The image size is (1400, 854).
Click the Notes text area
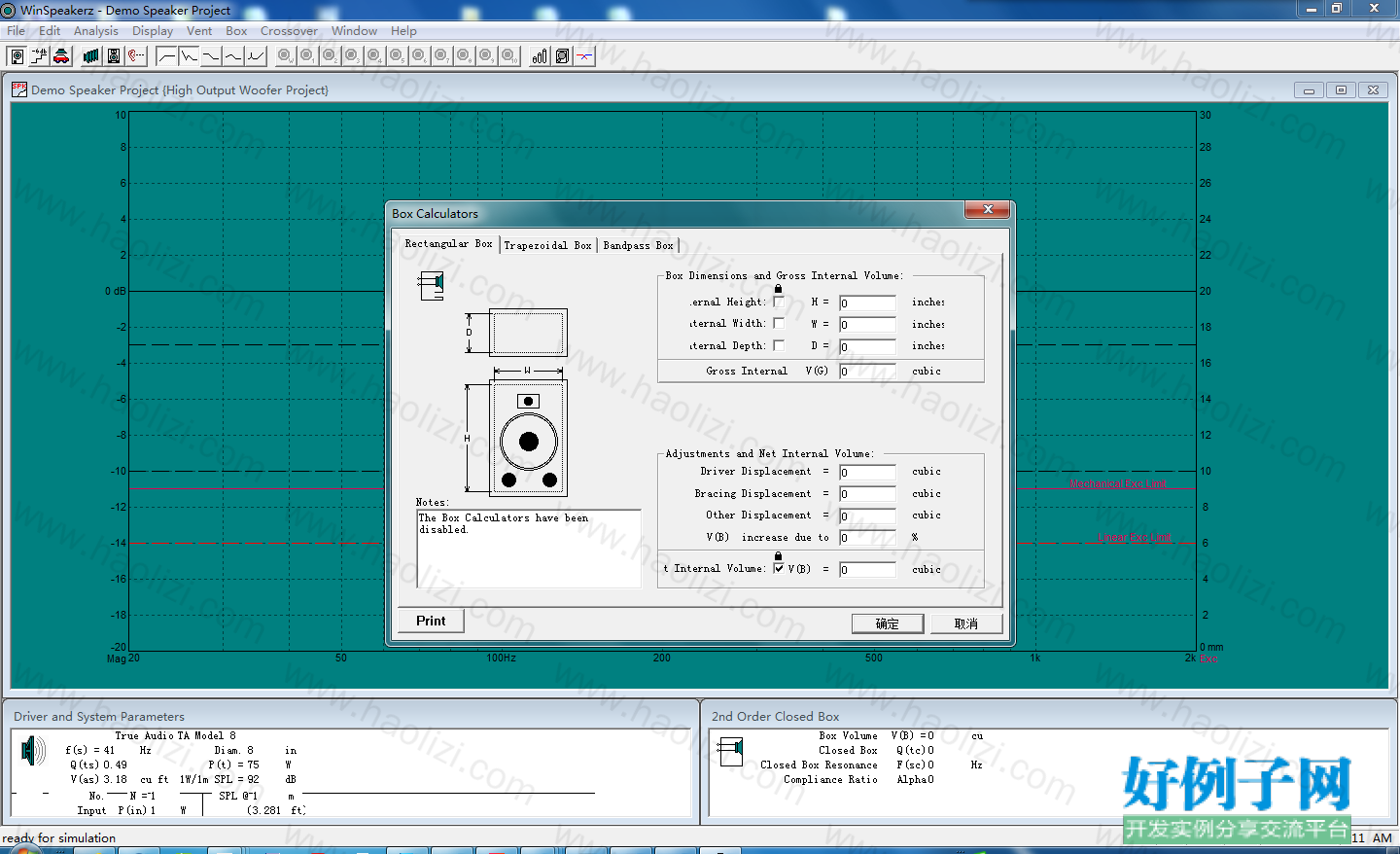(x=529, y=549)
